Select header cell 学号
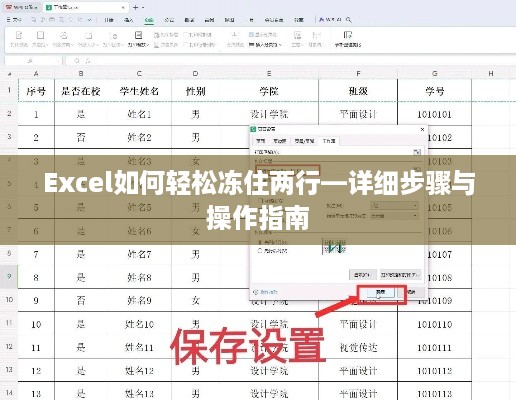 click(434, 91)
